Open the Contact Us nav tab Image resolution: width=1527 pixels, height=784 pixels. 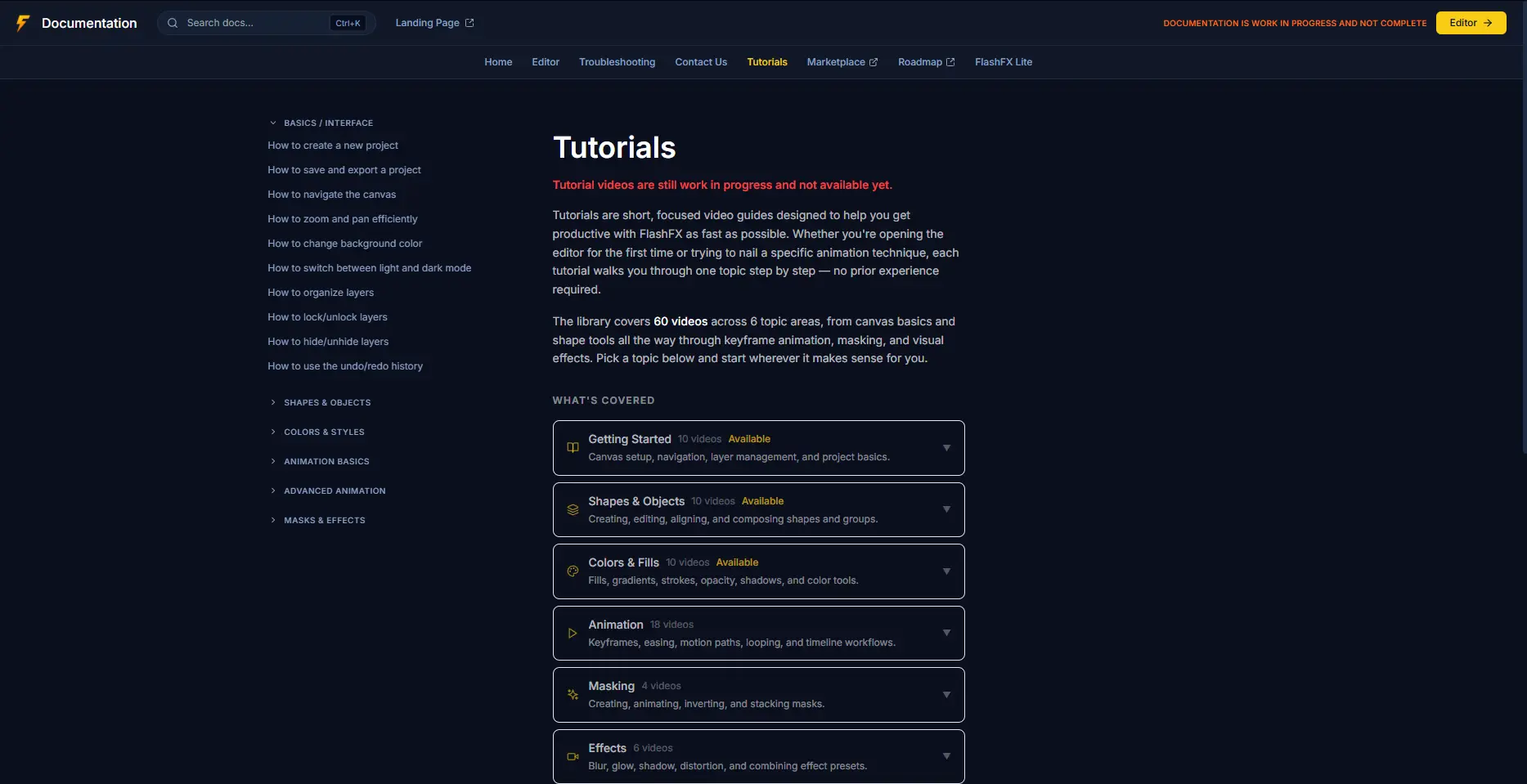(x=701, y=62)
